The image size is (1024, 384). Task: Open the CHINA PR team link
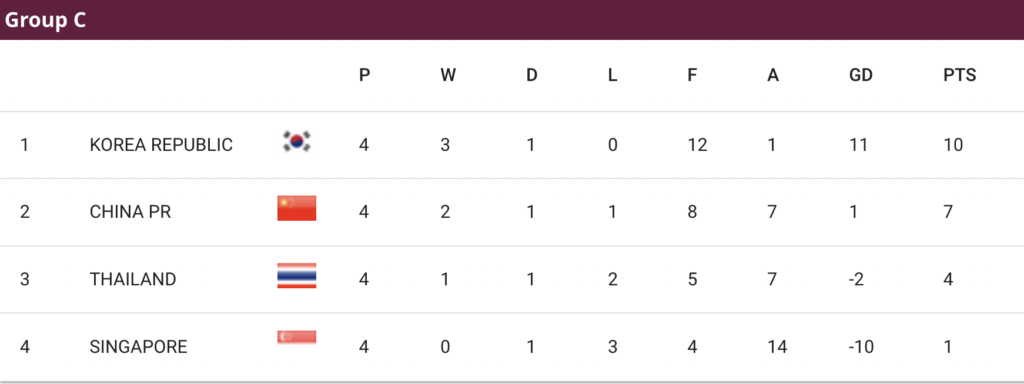tap(131, 212)
